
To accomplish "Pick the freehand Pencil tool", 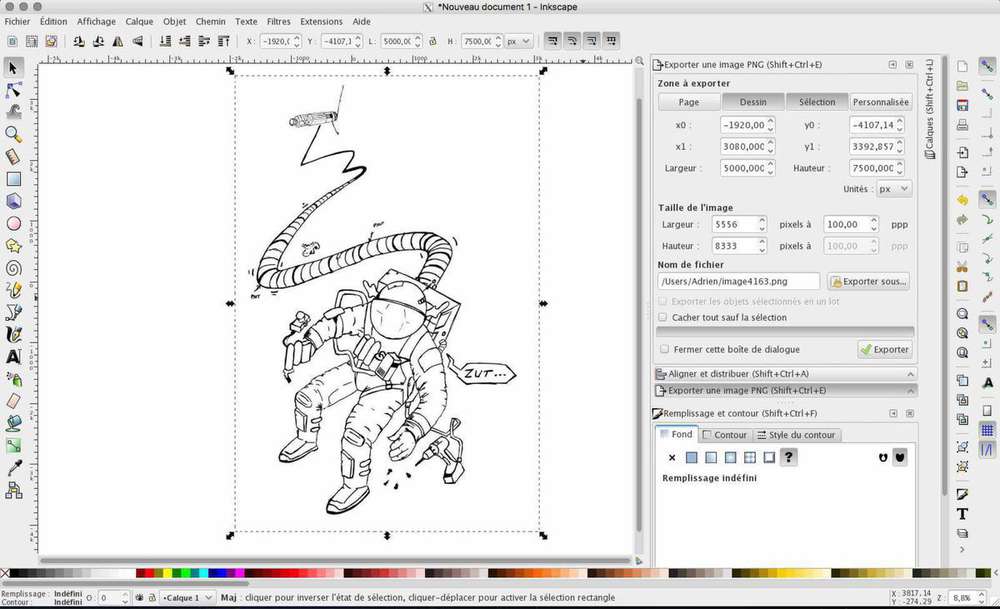I will tap(13, 290).
